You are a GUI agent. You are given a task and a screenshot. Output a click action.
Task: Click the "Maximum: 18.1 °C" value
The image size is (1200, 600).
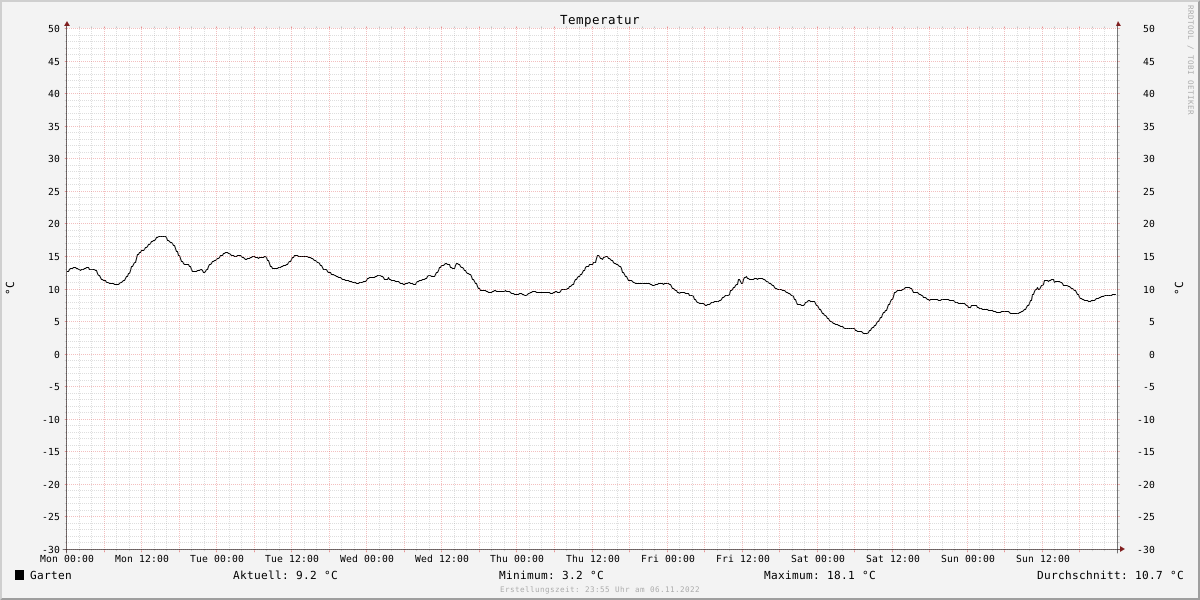tap(820, 575)
